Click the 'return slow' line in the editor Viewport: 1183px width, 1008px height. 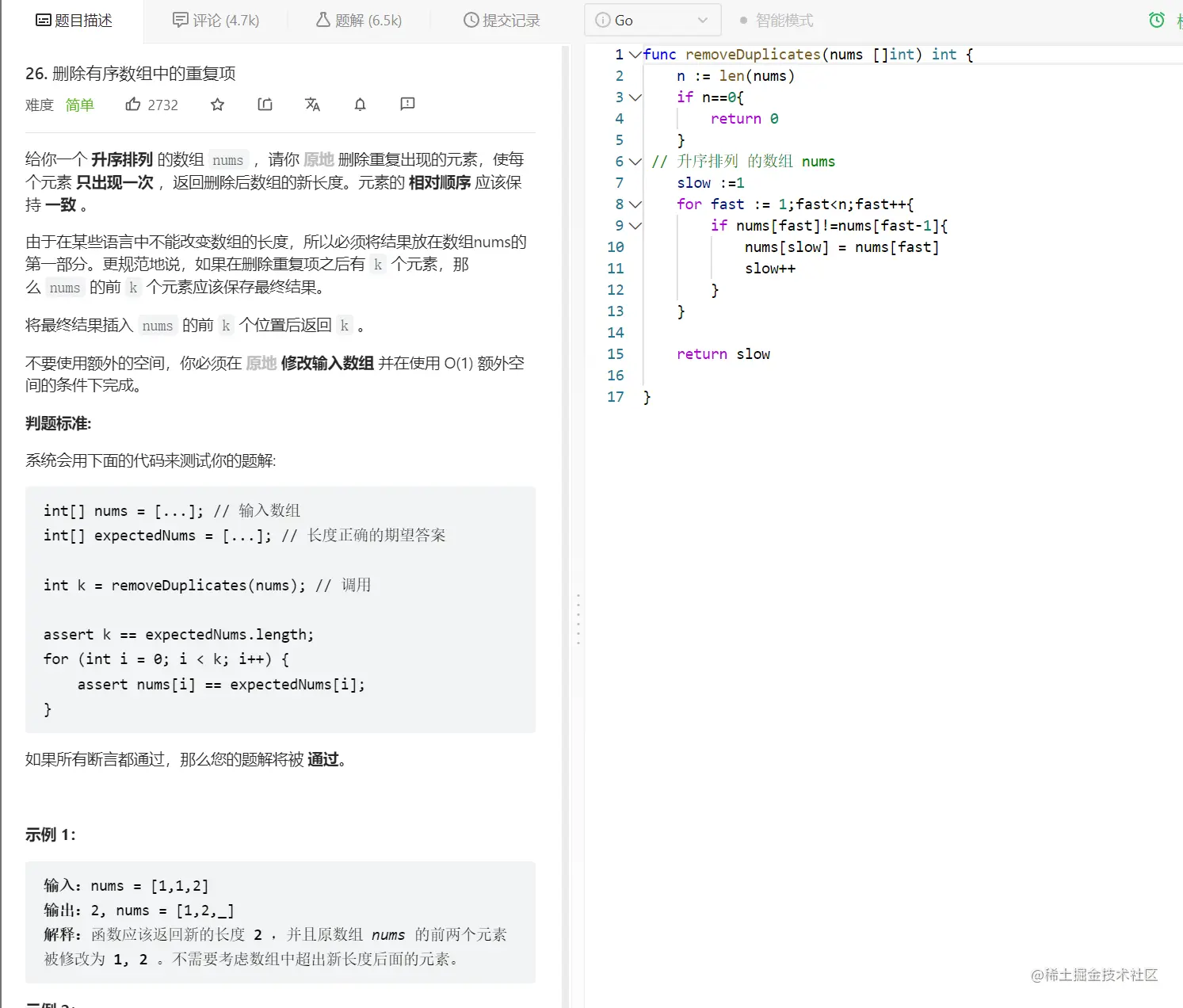click(x=723, y=354)
